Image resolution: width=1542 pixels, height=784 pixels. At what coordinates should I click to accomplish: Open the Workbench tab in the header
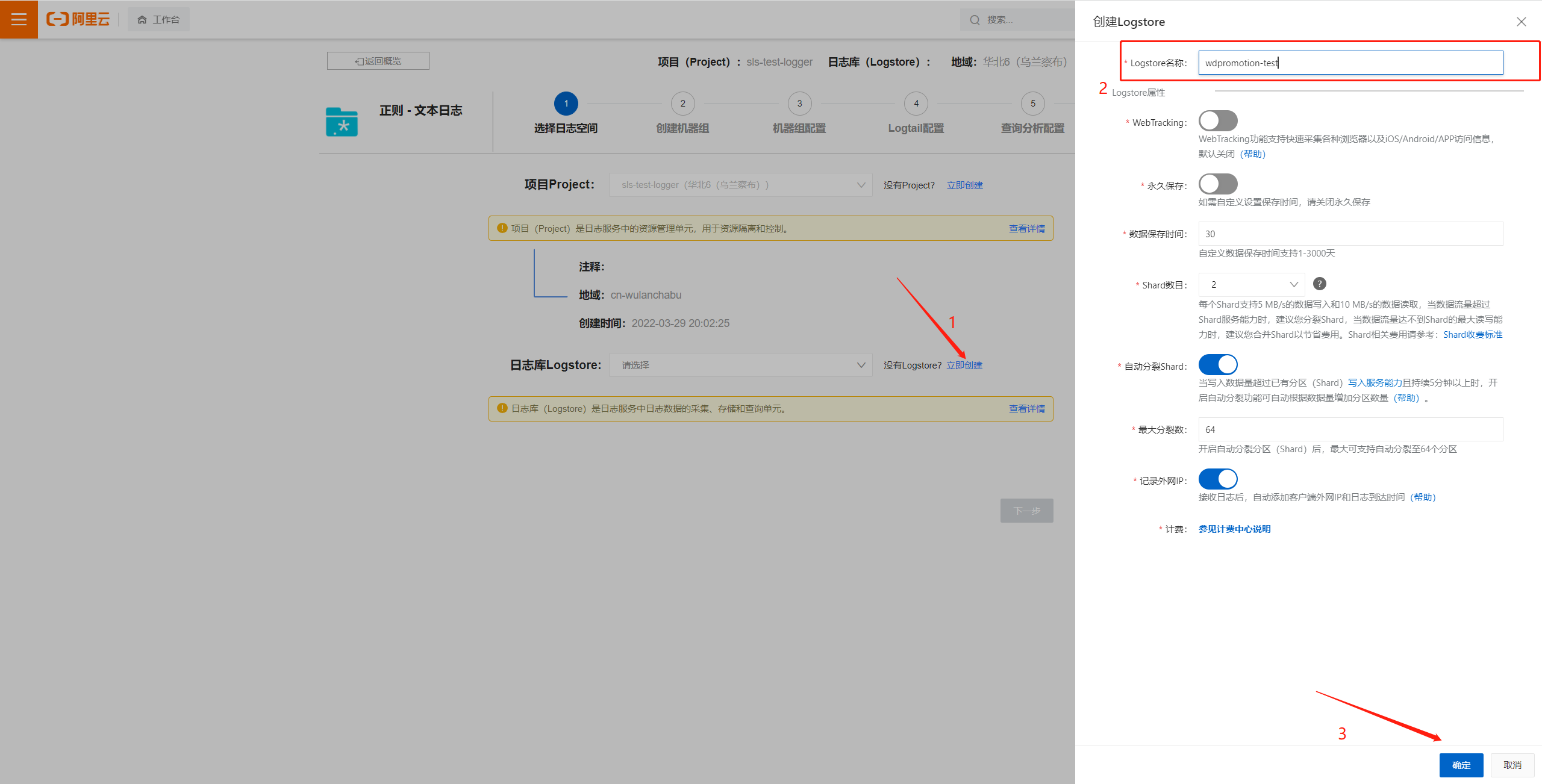158,19
